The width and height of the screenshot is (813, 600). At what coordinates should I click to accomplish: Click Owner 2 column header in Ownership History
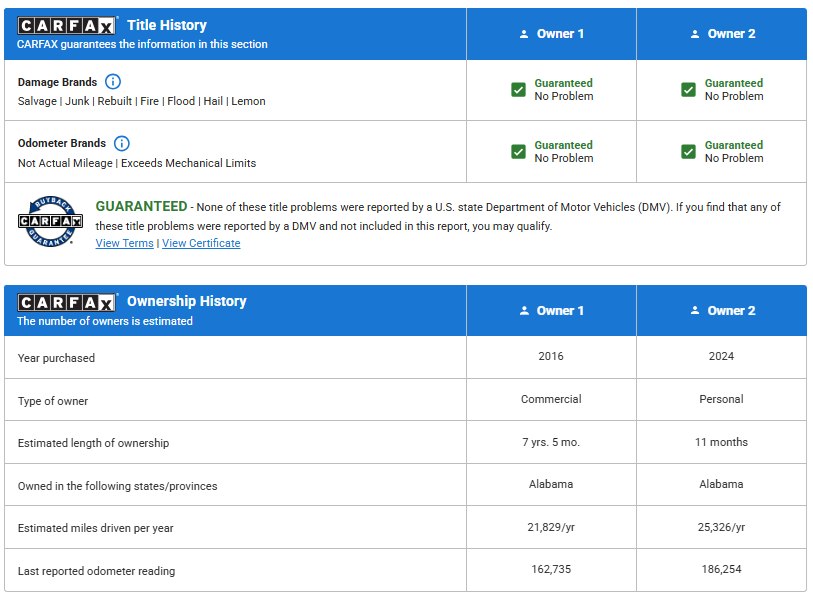(722, 311)
